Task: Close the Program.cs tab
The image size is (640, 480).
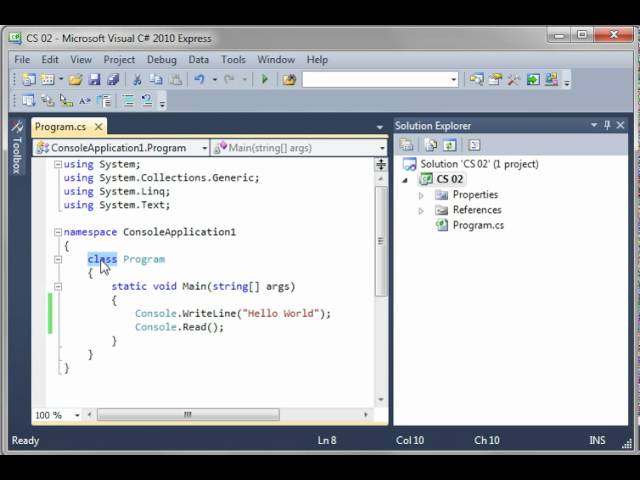Action: (98, 127)
